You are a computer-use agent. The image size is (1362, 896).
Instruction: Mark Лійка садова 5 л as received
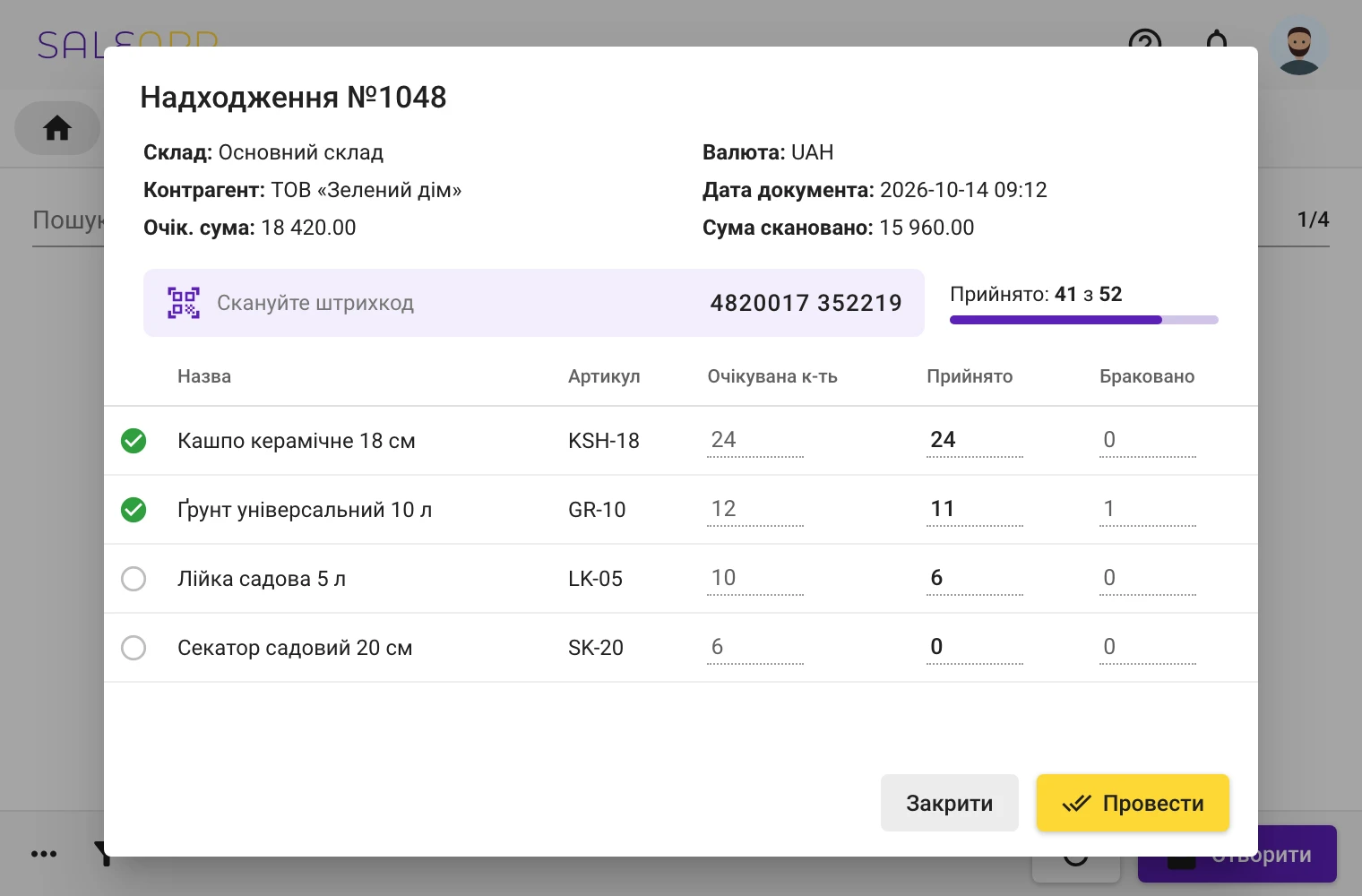[x=134, y=579]
